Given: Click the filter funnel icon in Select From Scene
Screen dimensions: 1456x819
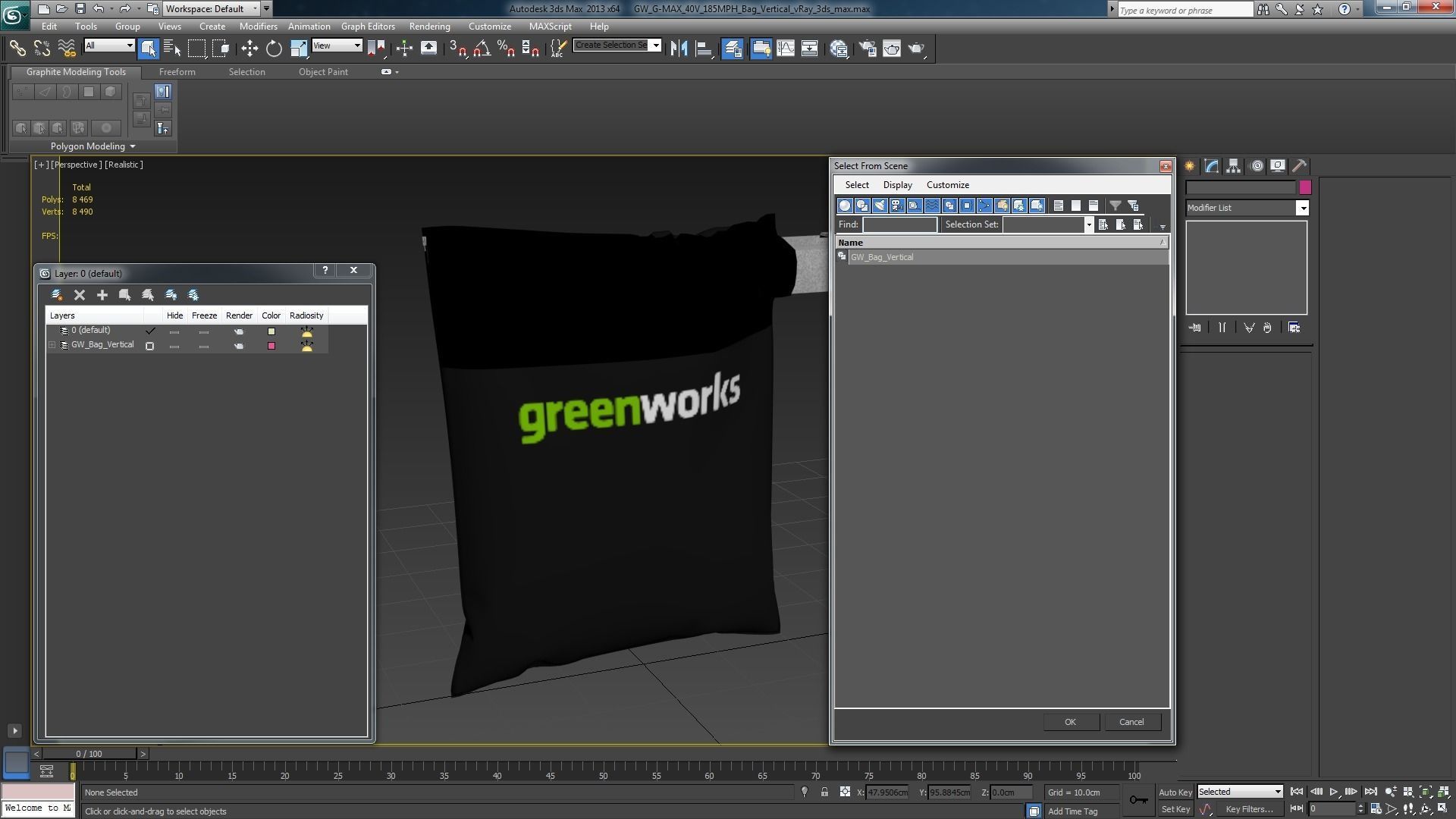Looking at the screenshot, I should 1116,206.
